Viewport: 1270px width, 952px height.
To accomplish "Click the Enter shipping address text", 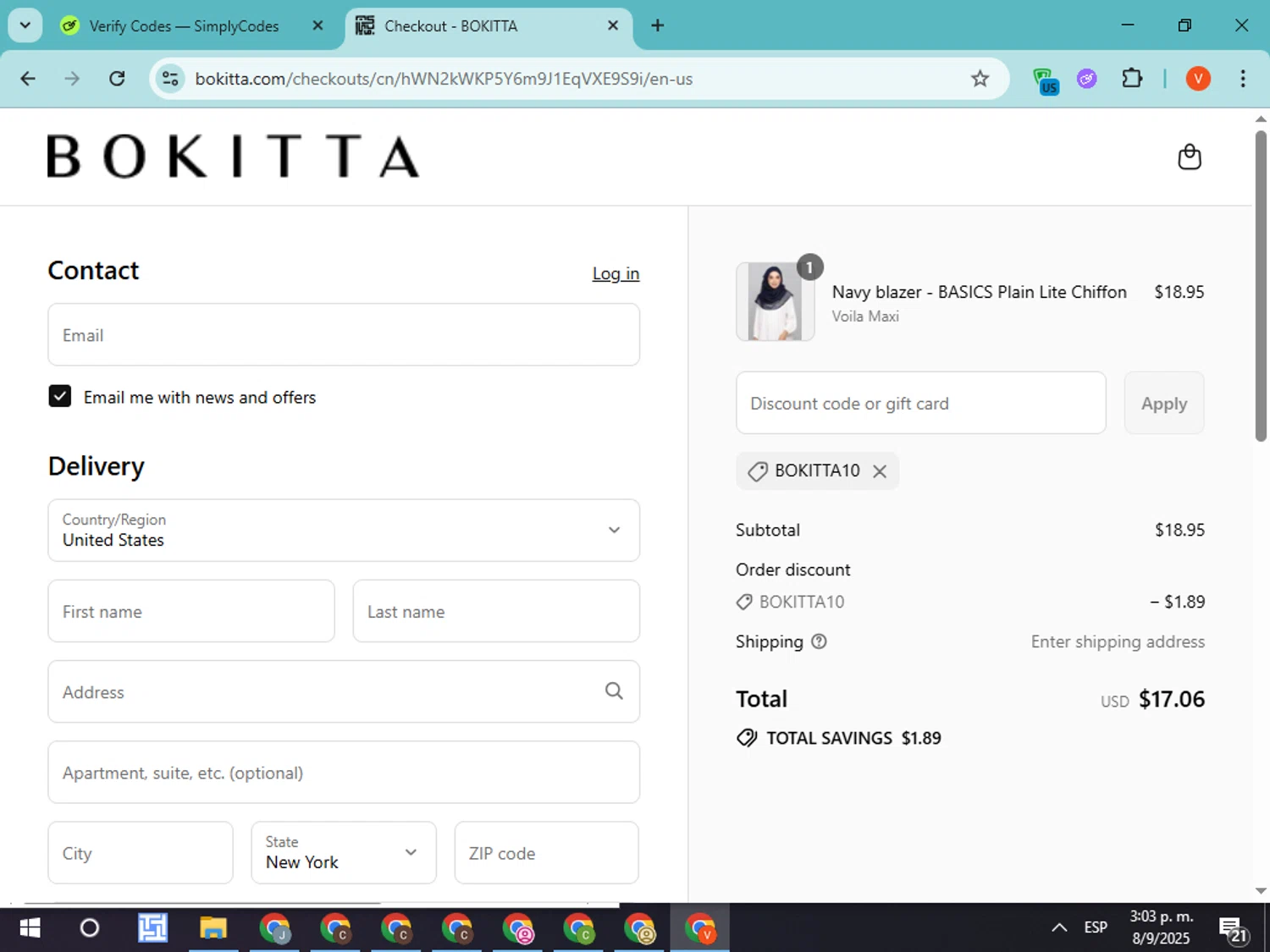I will (1118, 641).
